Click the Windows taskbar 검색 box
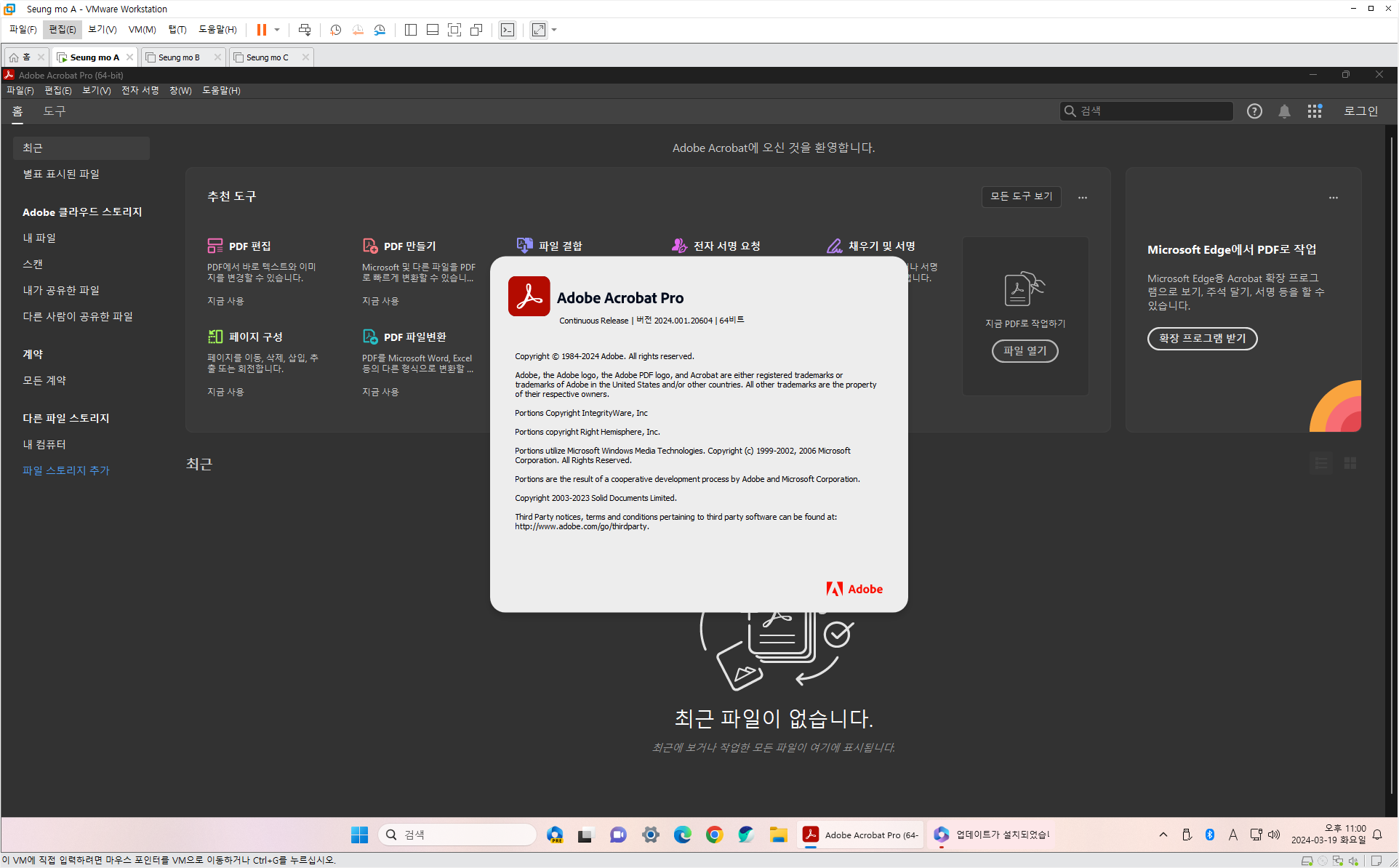Screen dimensions: 1399x868 457,835
